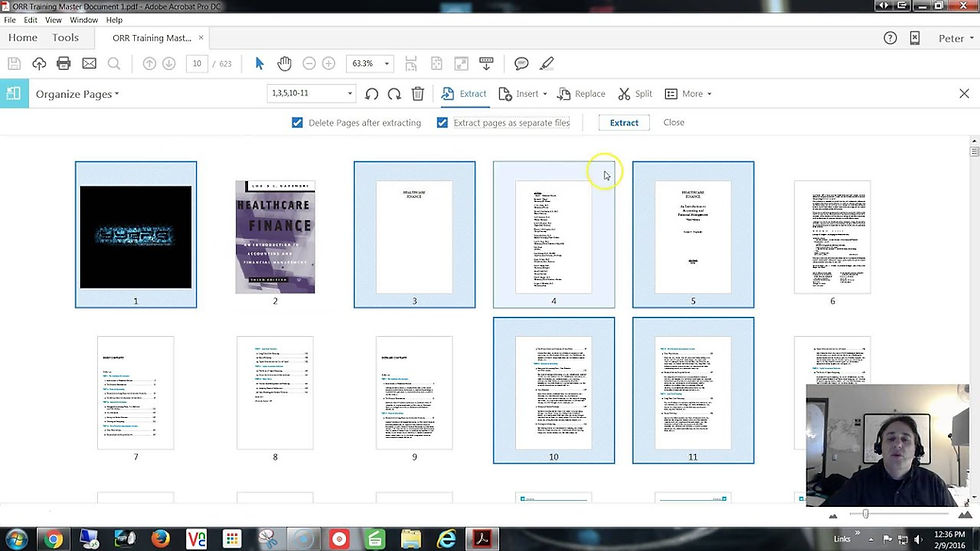Adjust the thumbnail size slider handle
Image resolution: width=980 pixels, height=551 pixels.
(x=865, y=514)
